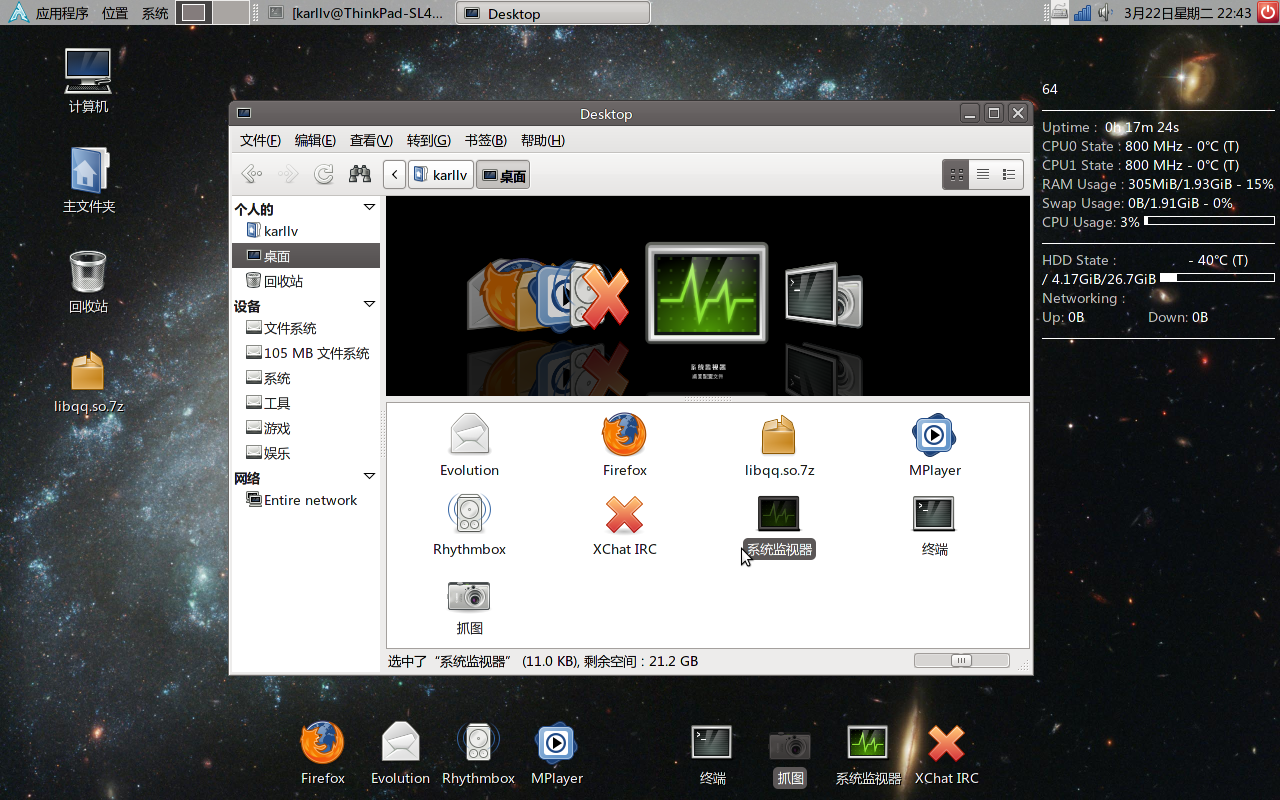Open 系统 panel menu

click(155, 14)
